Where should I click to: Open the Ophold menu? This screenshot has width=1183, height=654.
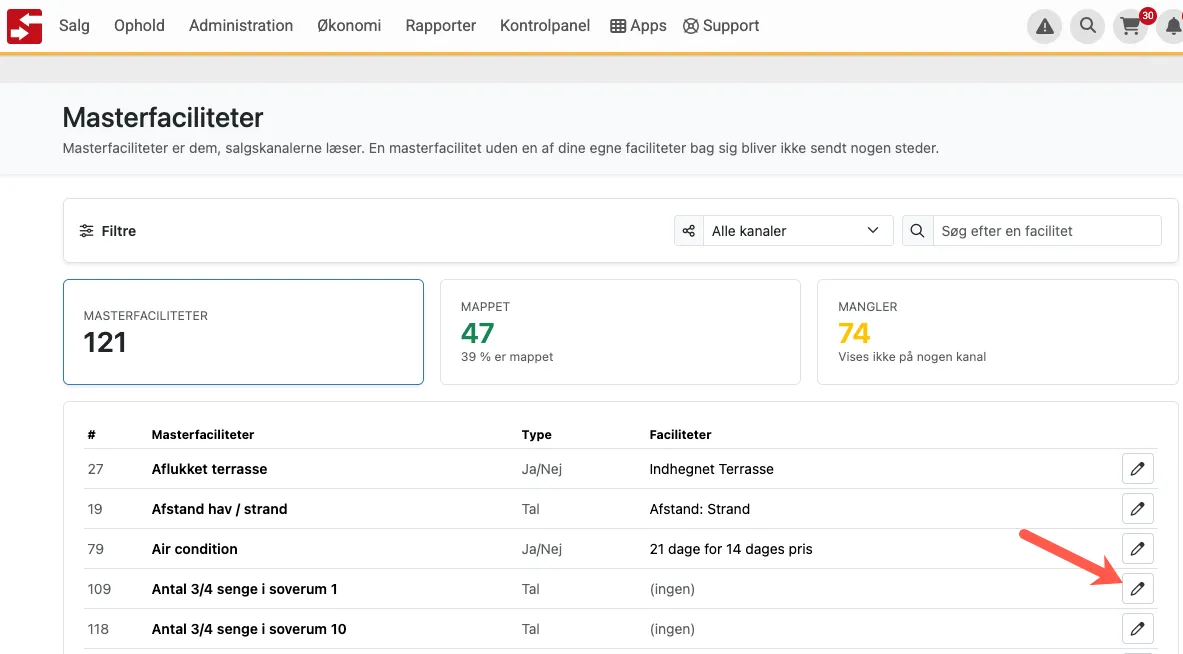pyautogui.click(x=140, y=26)
